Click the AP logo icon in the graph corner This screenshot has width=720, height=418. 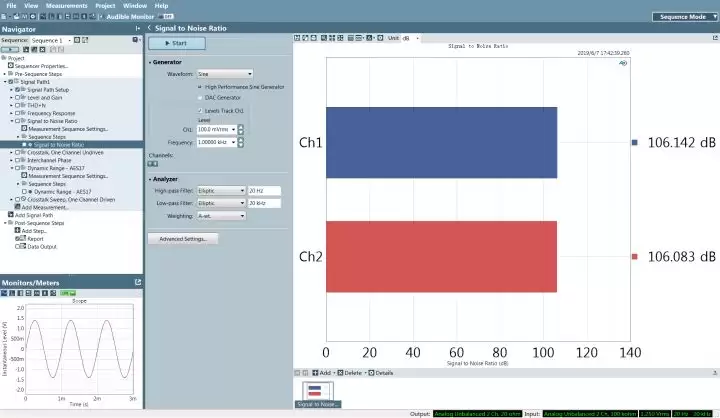pos(623,63)
